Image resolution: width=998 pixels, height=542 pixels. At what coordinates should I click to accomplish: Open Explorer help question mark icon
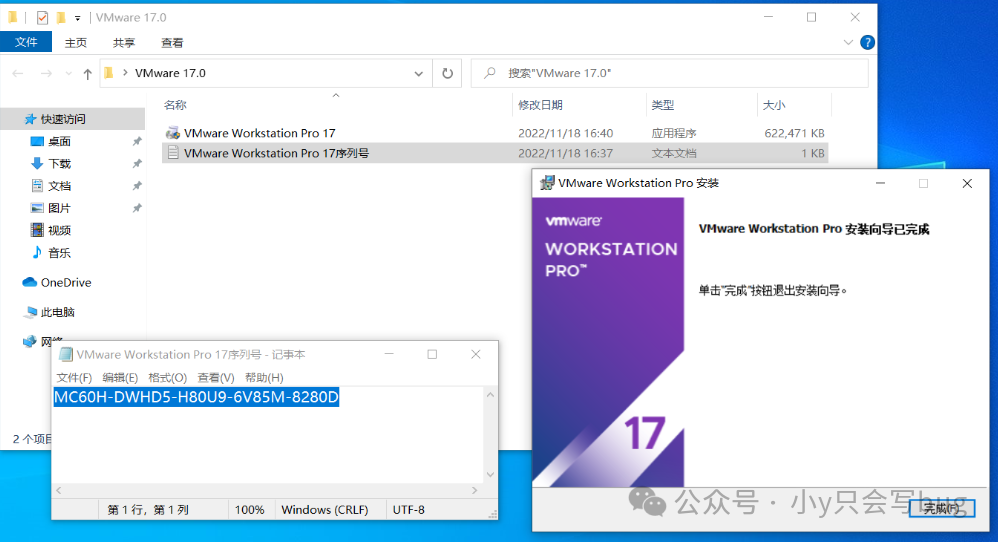pos(867,43)
